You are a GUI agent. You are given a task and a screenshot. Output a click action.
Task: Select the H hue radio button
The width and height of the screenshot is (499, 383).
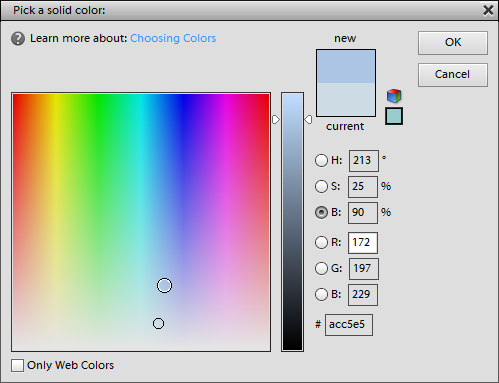[321, 160]
